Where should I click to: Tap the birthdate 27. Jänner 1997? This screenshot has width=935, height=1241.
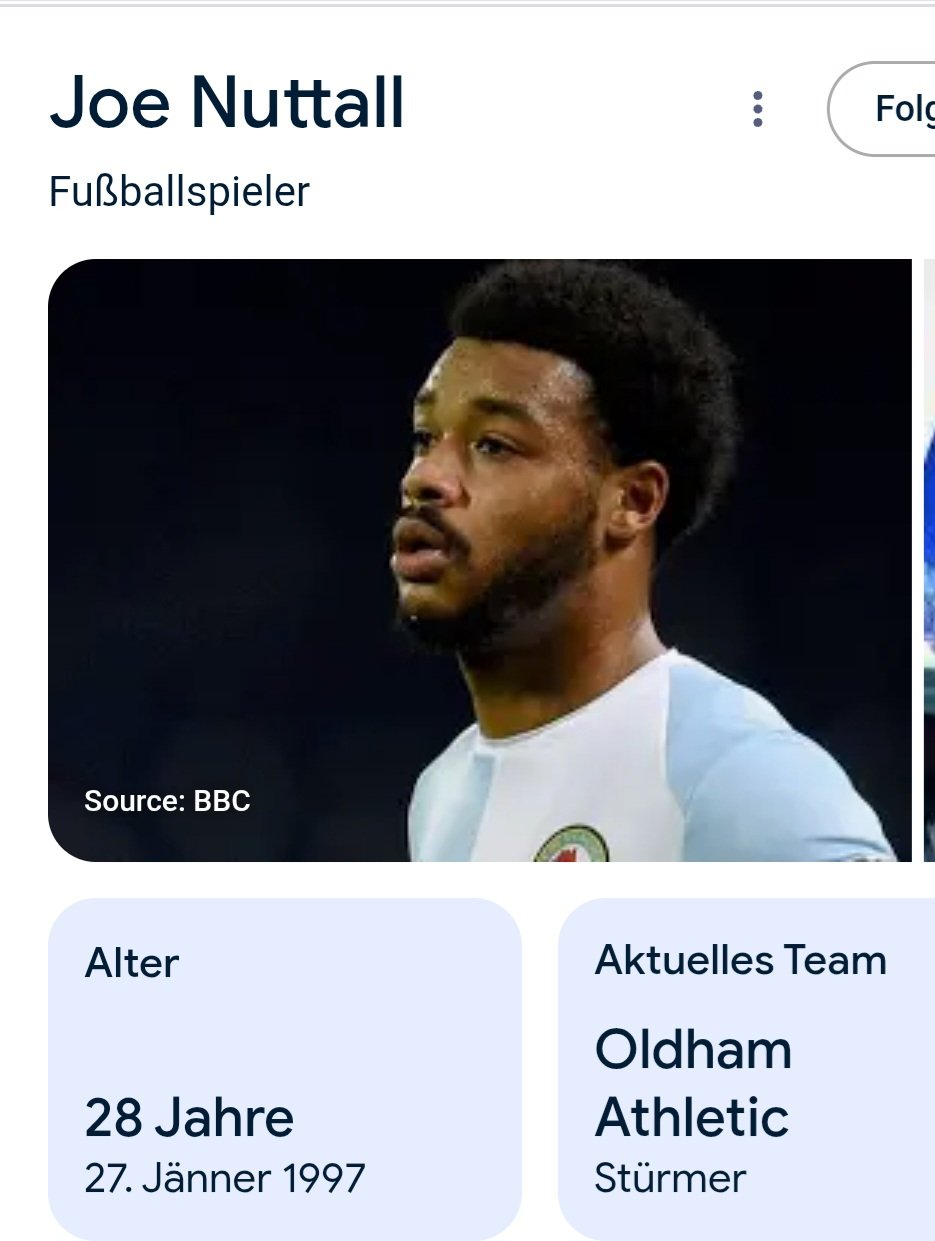coord(225,1178)
